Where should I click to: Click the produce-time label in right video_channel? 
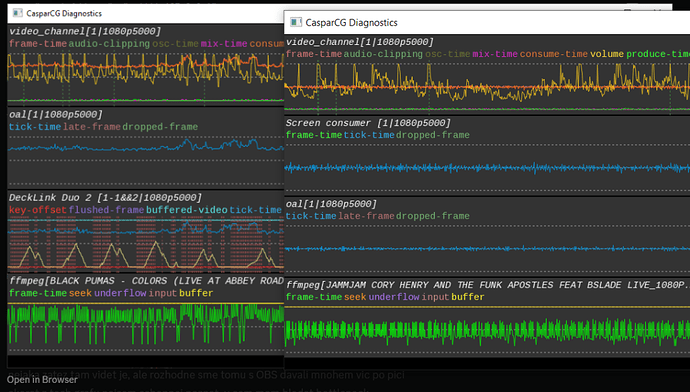658,54
